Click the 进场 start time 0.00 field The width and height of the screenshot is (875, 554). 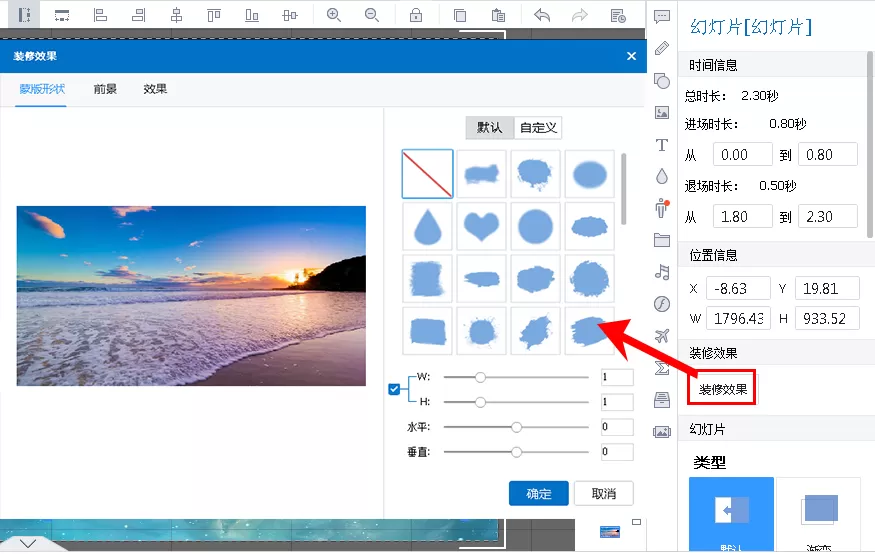coord(743,155)
